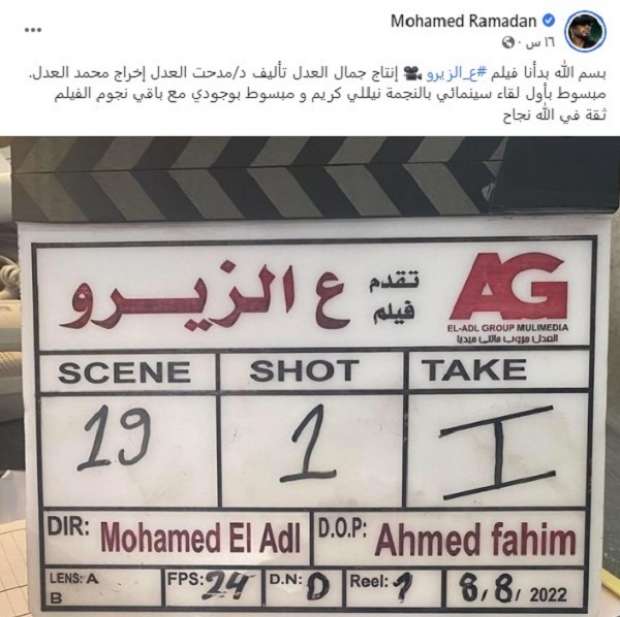Image resolution: width=620 pixels, height=617 pixels.
Task: Open the Mohamed Ramadan profile name link
Action: (x=463, y=21)
